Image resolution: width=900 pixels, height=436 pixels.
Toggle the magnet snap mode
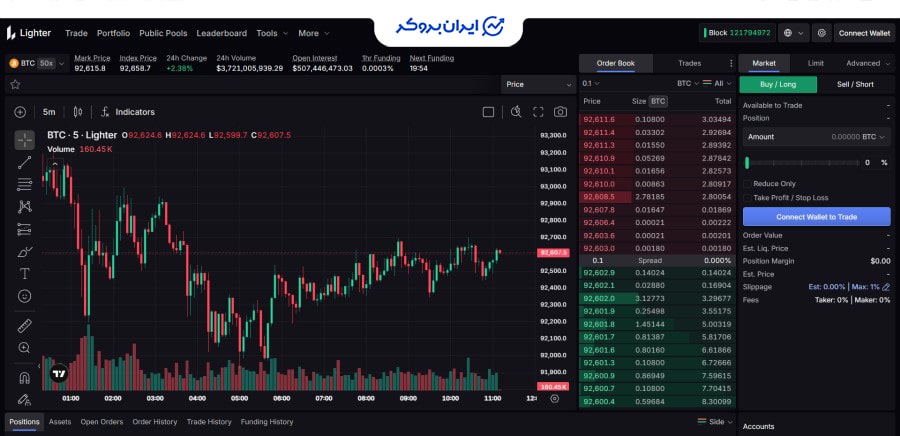tap(25, 377)
